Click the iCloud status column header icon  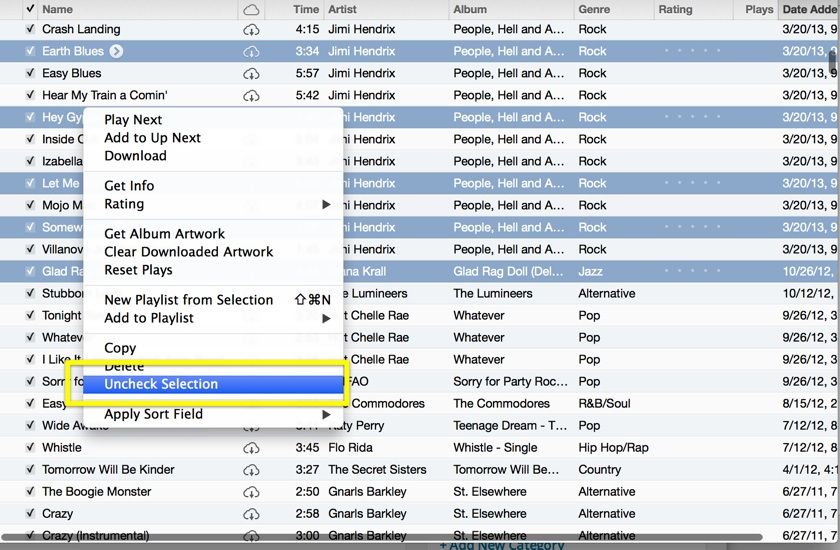[x=251, y=9]
